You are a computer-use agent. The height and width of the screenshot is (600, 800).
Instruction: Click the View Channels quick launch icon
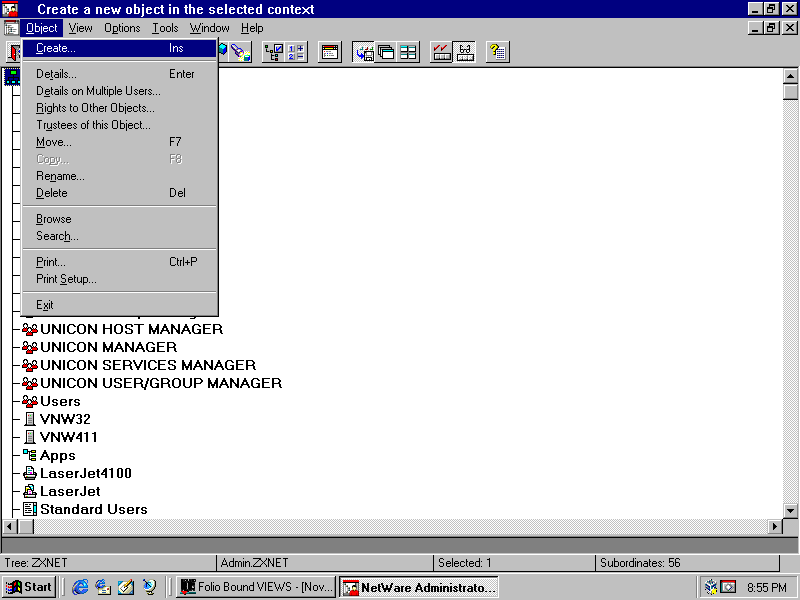click(x=149, y=587)
